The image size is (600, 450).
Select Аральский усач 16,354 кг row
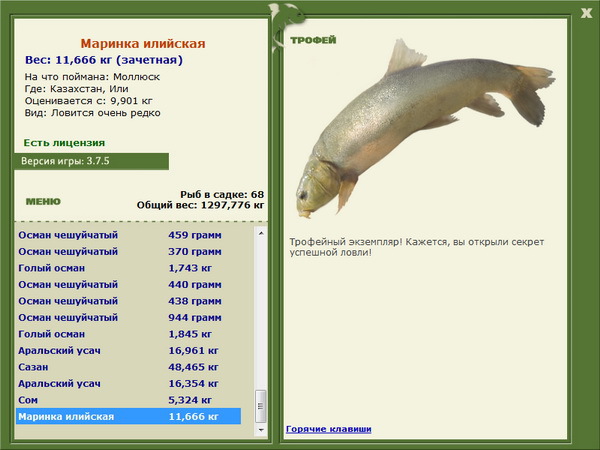(x=129, y=383)
